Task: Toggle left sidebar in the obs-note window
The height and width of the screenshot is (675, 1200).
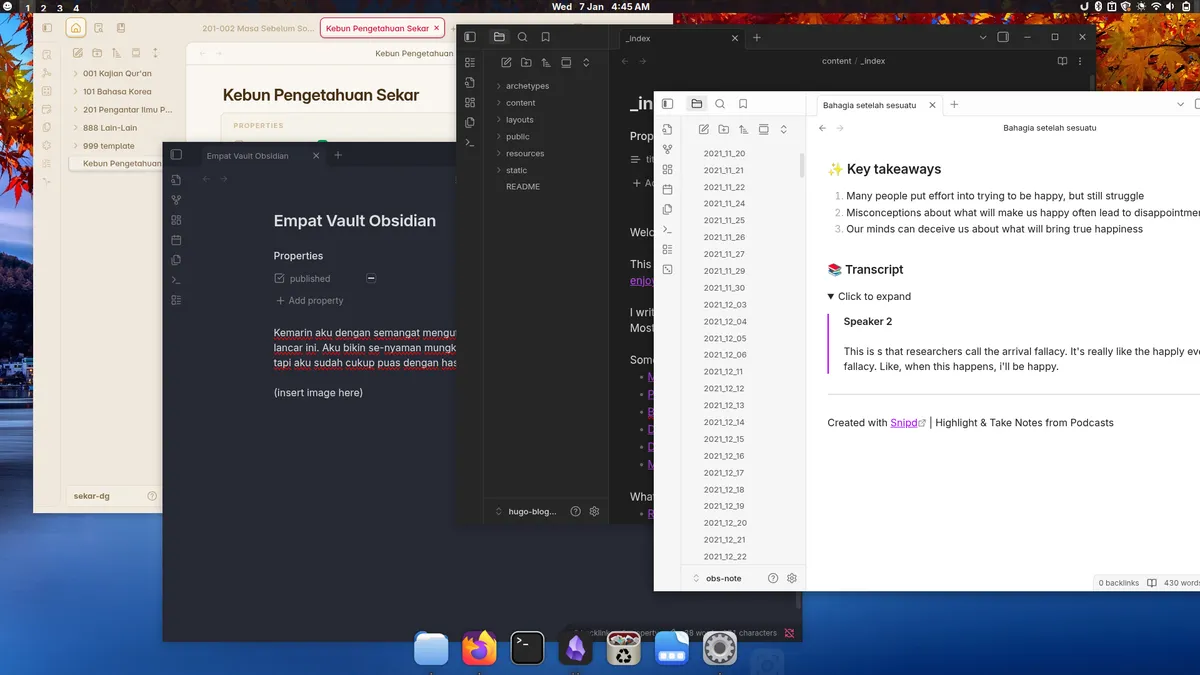Action: [668, 104]
